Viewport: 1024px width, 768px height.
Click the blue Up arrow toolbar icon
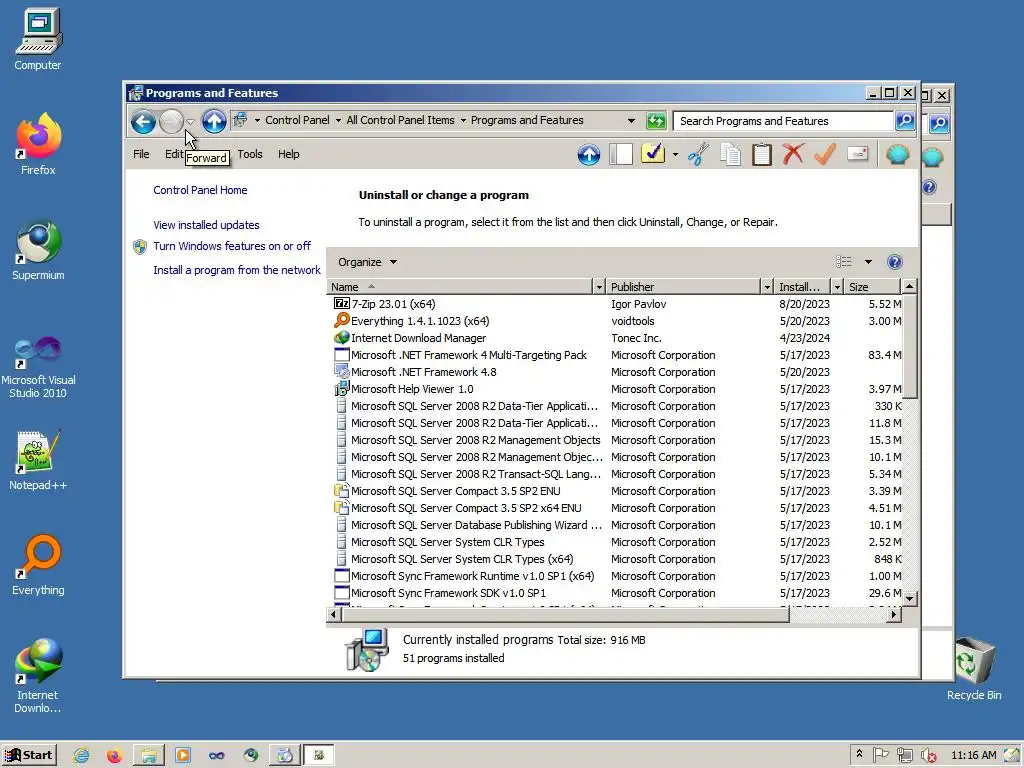tap(588, 155)
